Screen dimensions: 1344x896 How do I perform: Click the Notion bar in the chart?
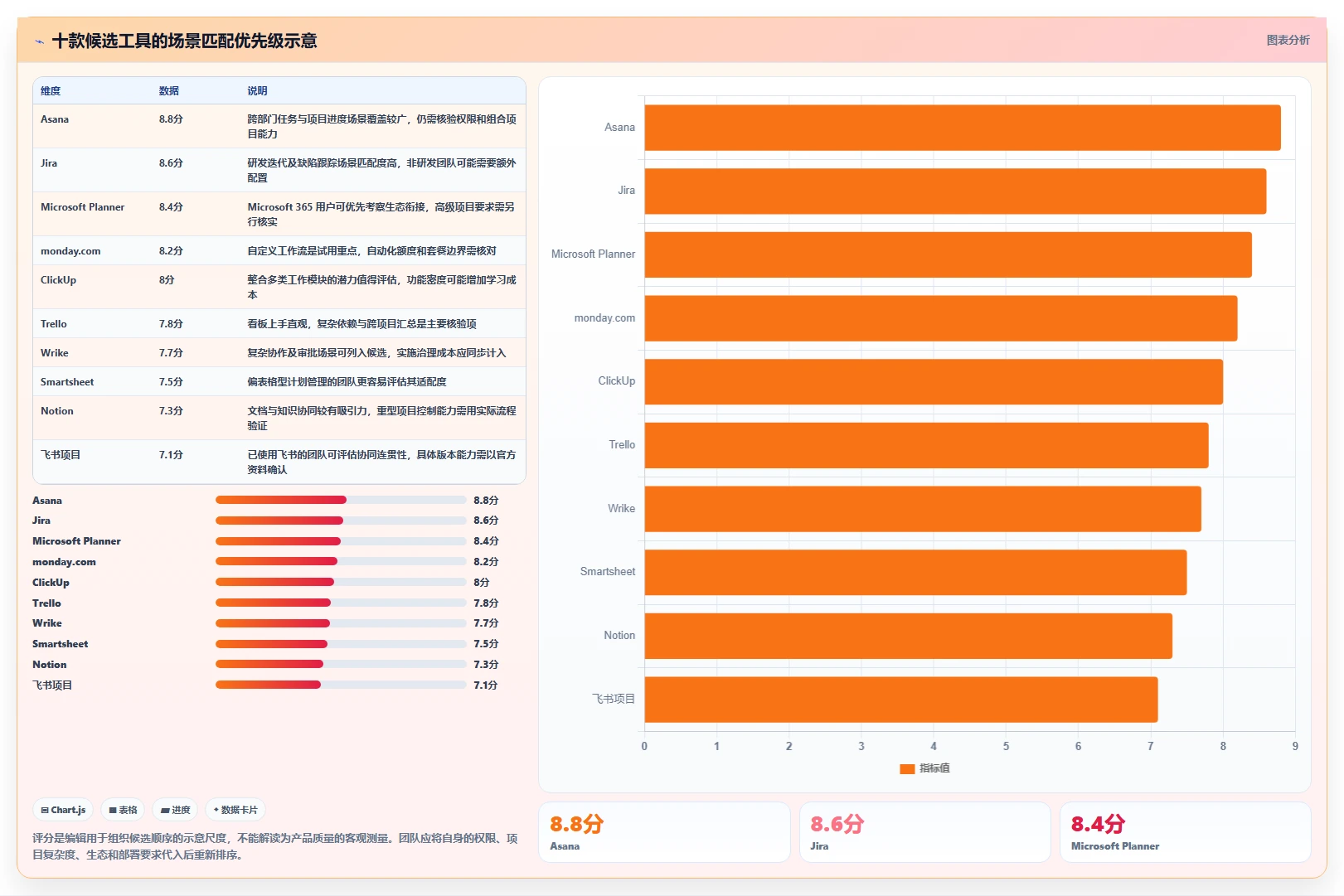point(909,636)
